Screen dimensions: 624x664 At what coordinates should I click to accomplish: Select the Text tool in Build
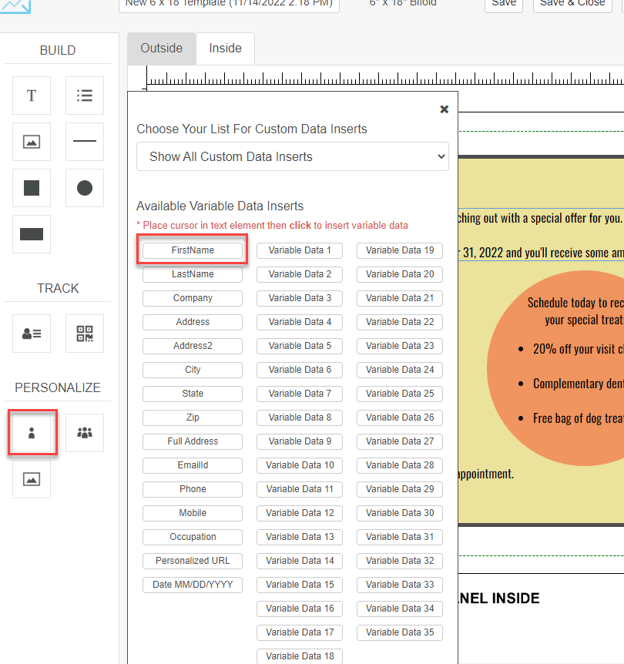click(31, 96)
